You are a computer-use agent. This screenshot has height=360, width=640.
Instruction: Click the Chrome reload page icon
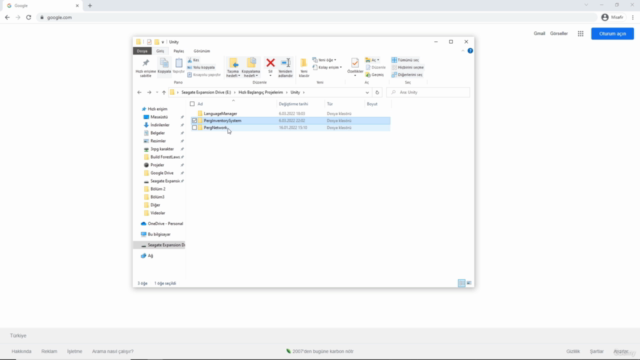[29, 18]
